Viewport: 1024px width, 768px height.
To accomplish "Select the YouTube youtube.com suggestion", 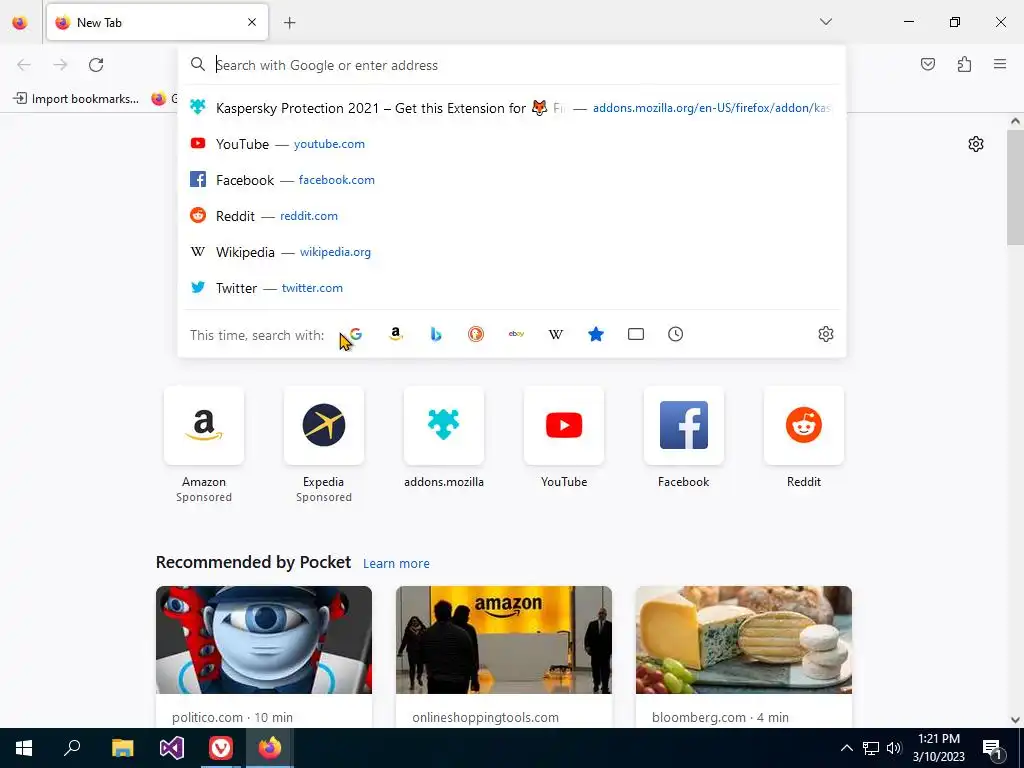I will click(511, 144).
